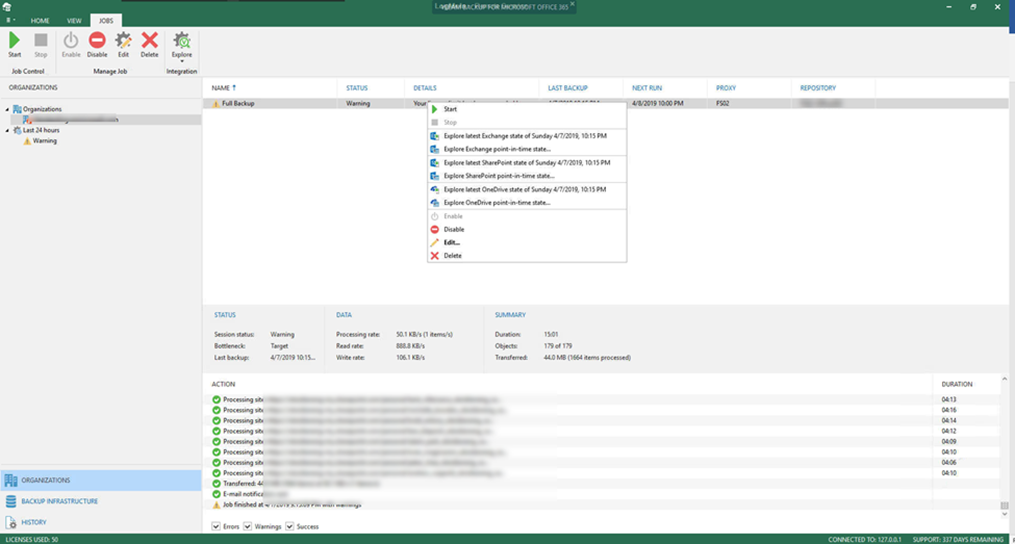Choose Disable in the context menu
Image resolution: width=1015 pixels, height=544 pixels.
[527, 229]
